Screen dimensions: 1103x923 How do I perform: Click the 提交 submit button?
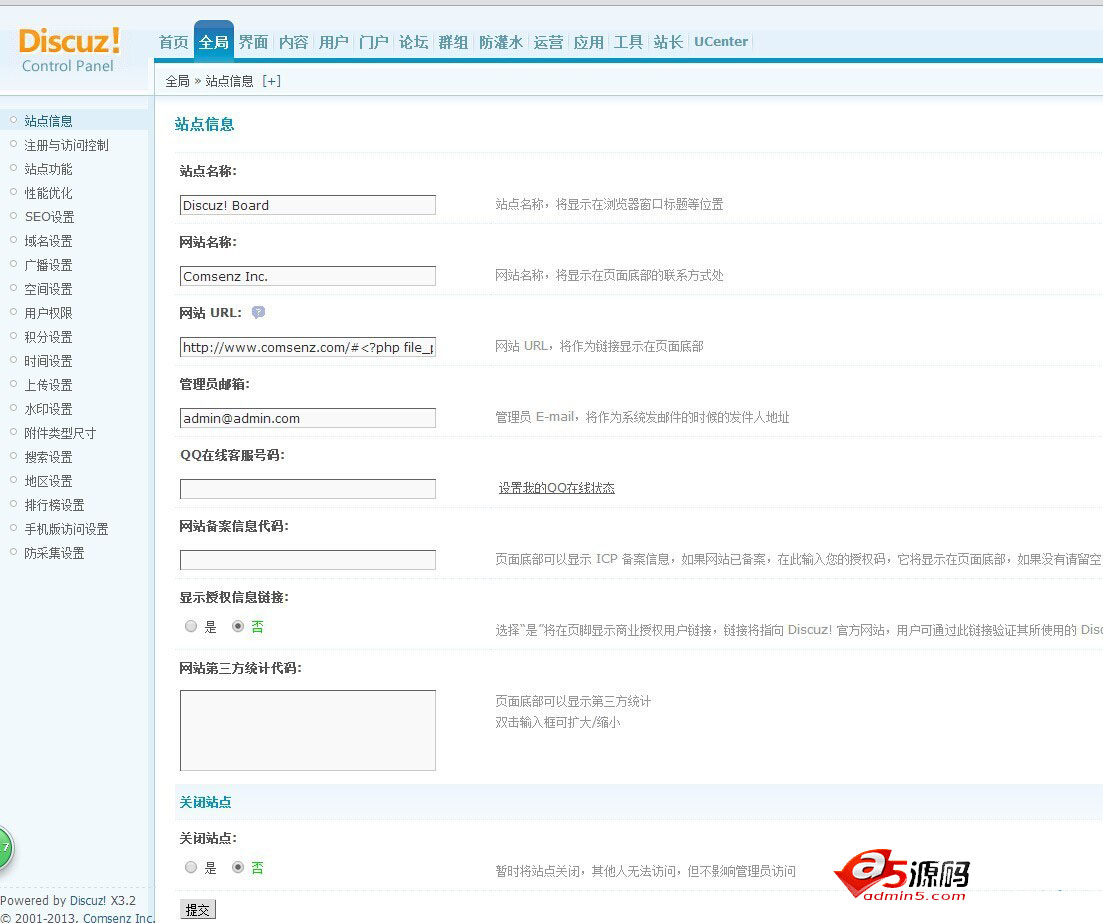coord(197,909)
